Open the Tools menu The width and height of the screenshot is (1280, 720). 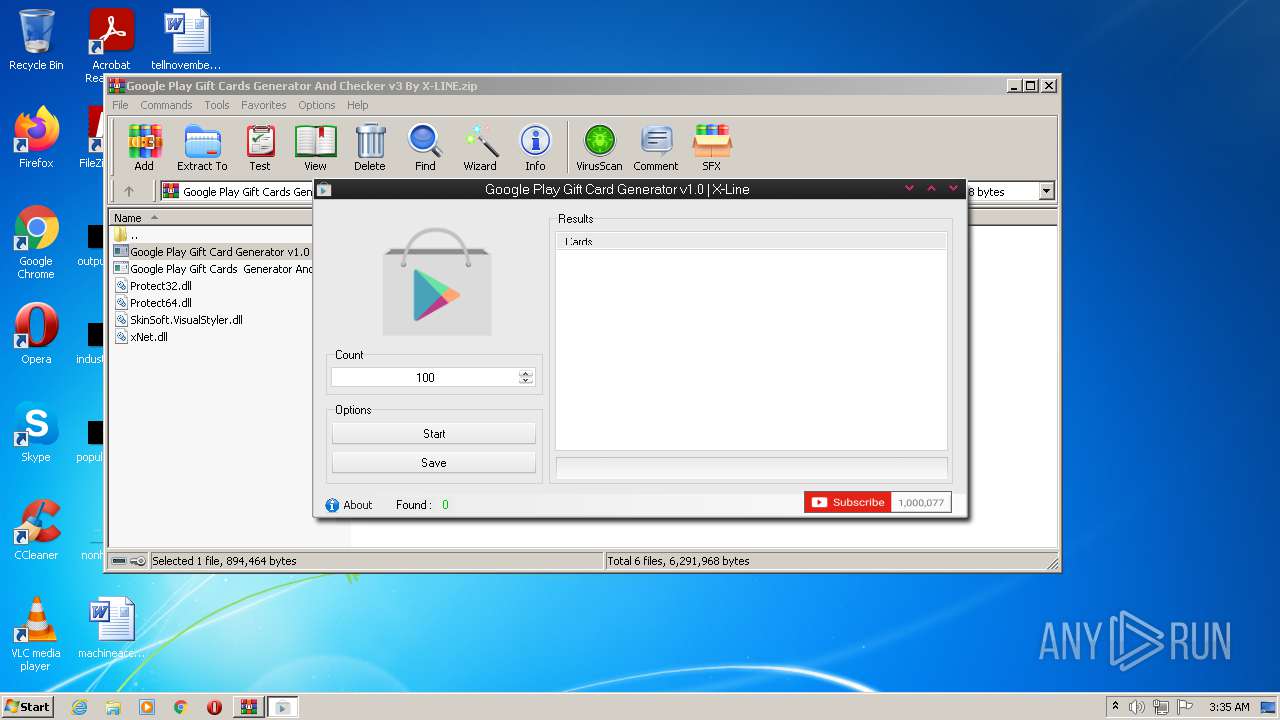217,105
